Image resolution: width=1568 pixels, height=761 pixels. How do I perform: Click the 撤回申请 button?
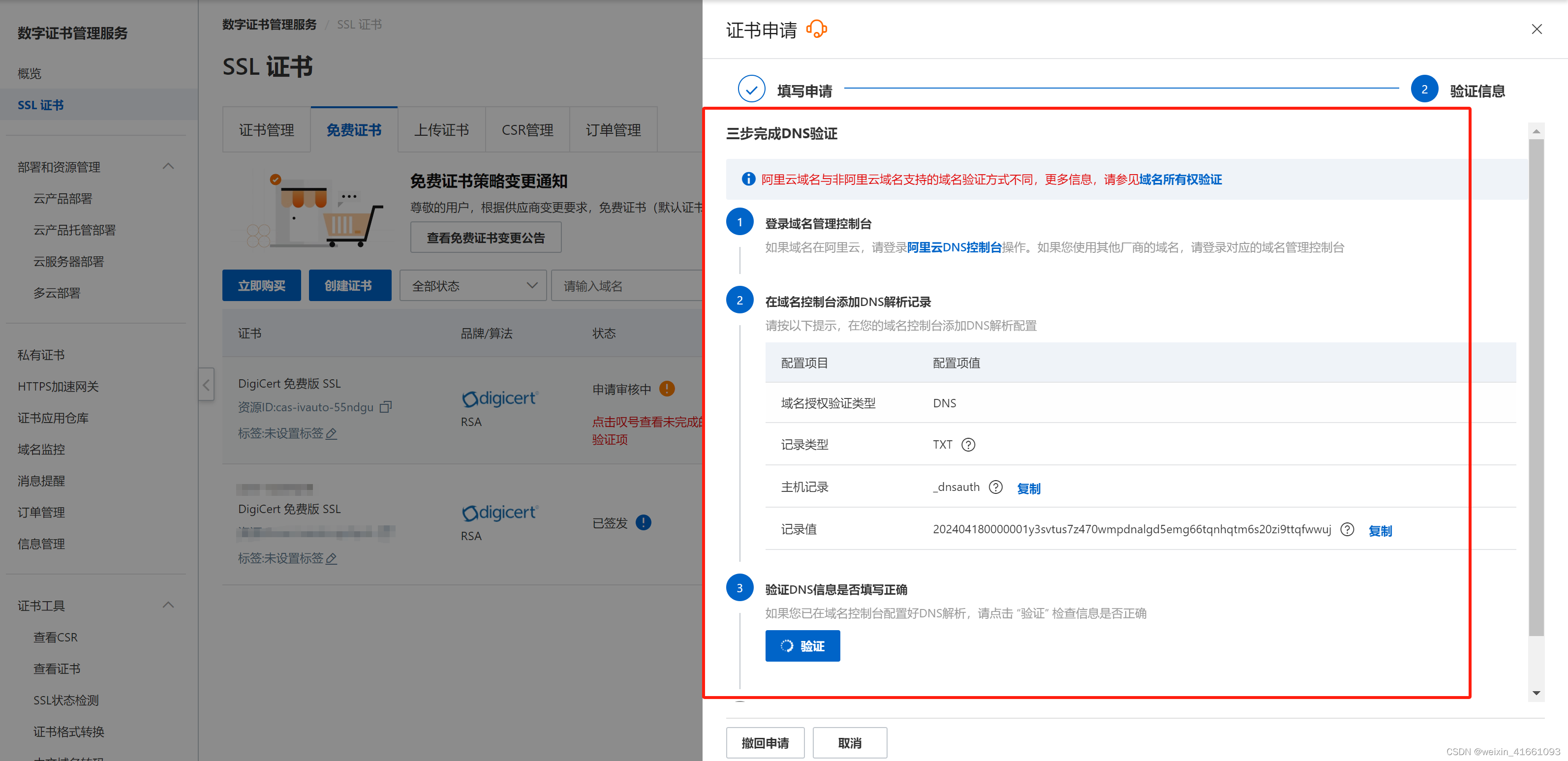coord(765,742)
